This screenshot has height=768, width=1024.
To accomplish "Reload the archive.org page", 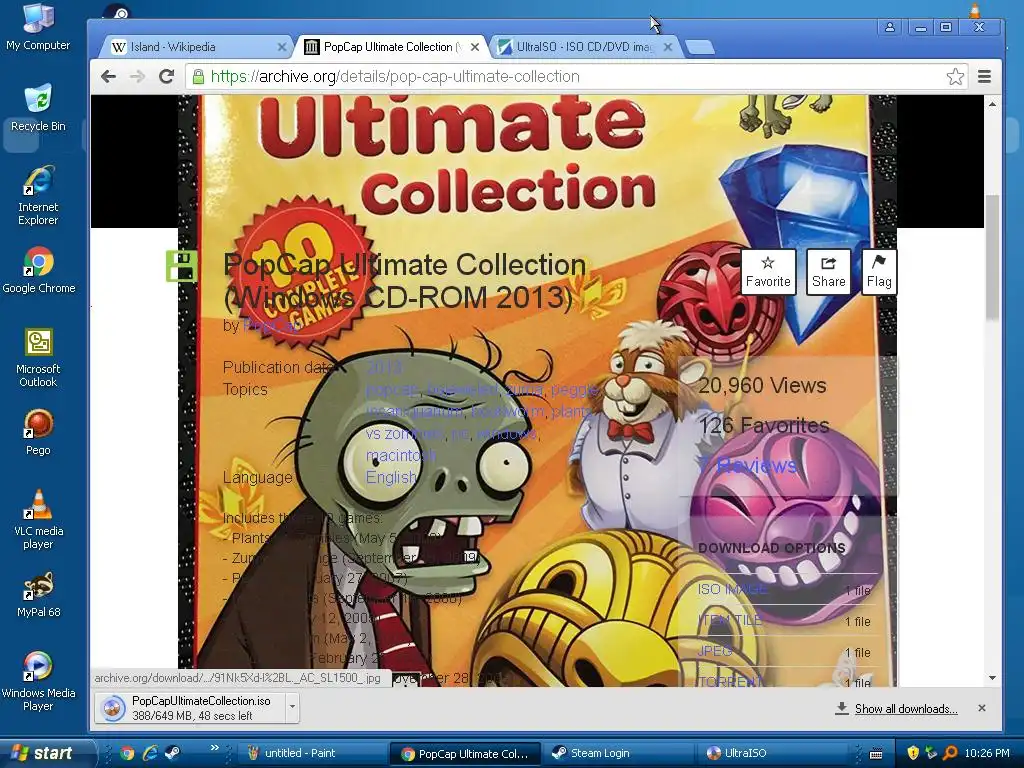I will 167,76.
